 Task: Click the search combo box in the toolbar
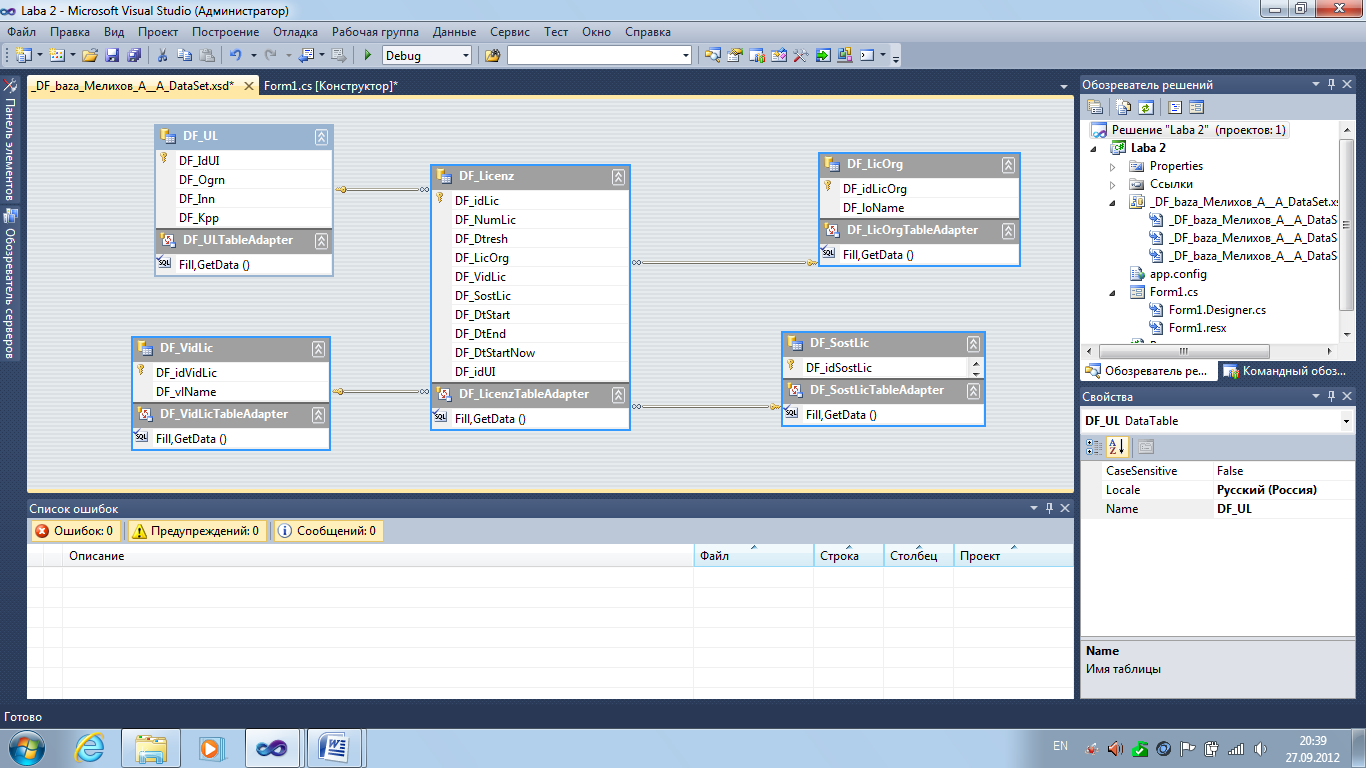(x=599, y=56)
